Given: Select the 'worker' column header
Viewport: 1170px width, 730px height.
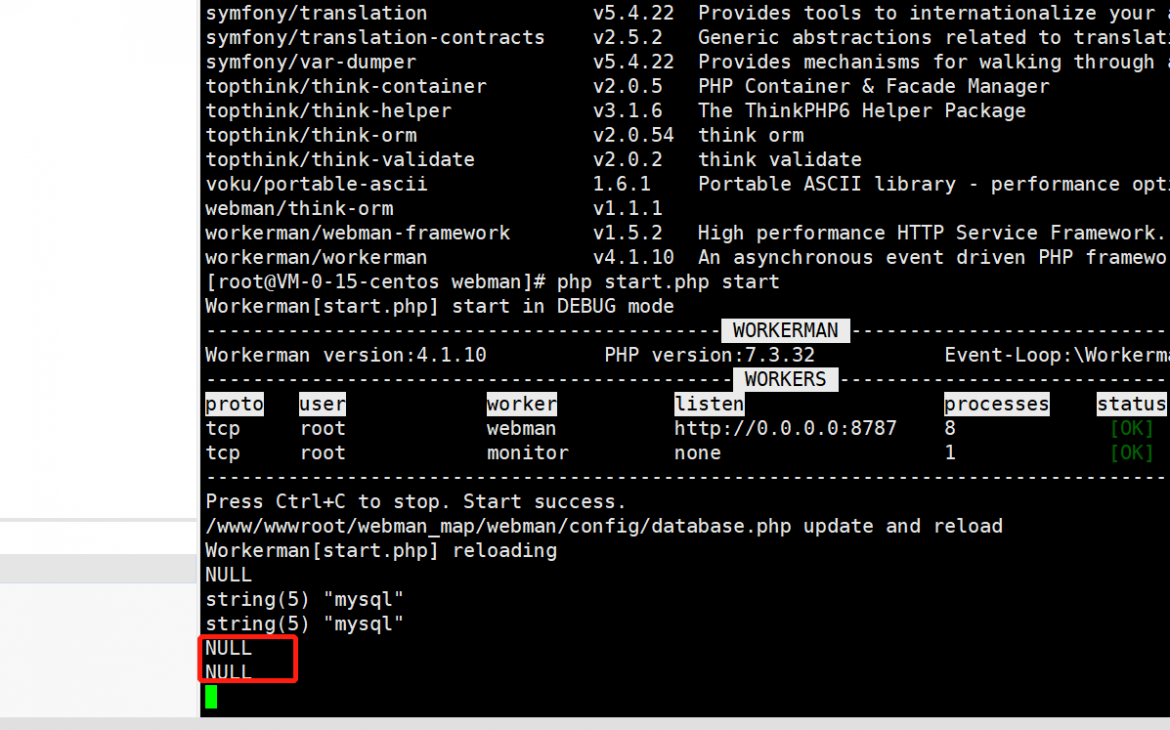Looking at the screenshot, I should [x=522, y=405].
